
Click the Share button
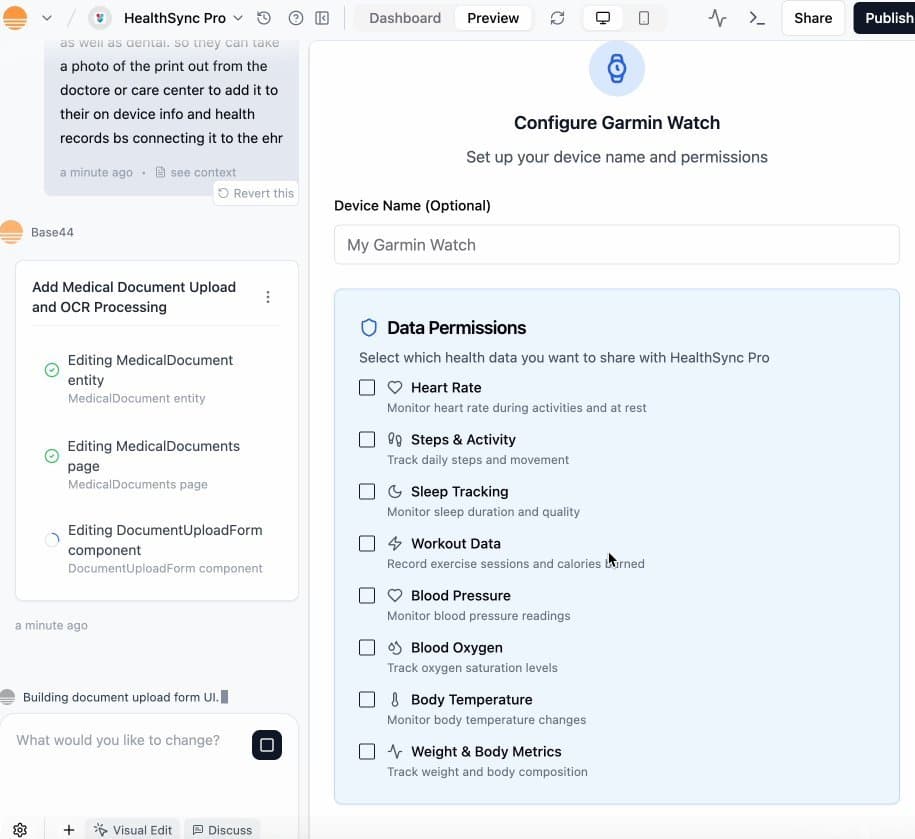pos(813,18)
